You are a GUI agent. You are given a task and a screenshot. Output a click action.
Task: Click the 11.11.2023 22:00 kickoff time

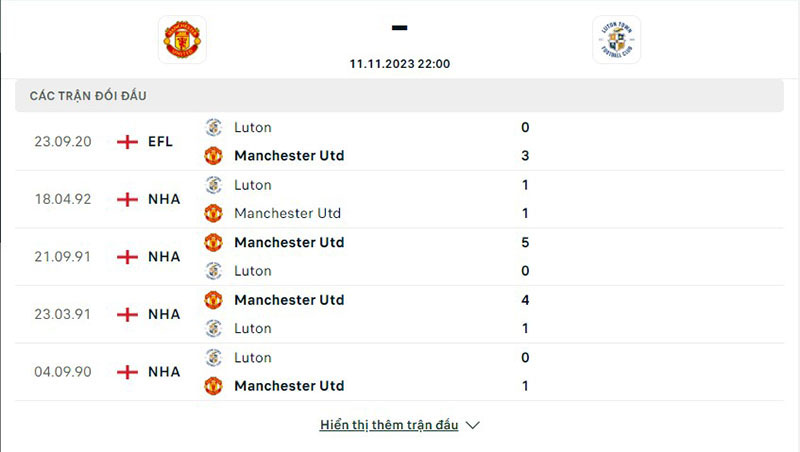click(400, 64)
